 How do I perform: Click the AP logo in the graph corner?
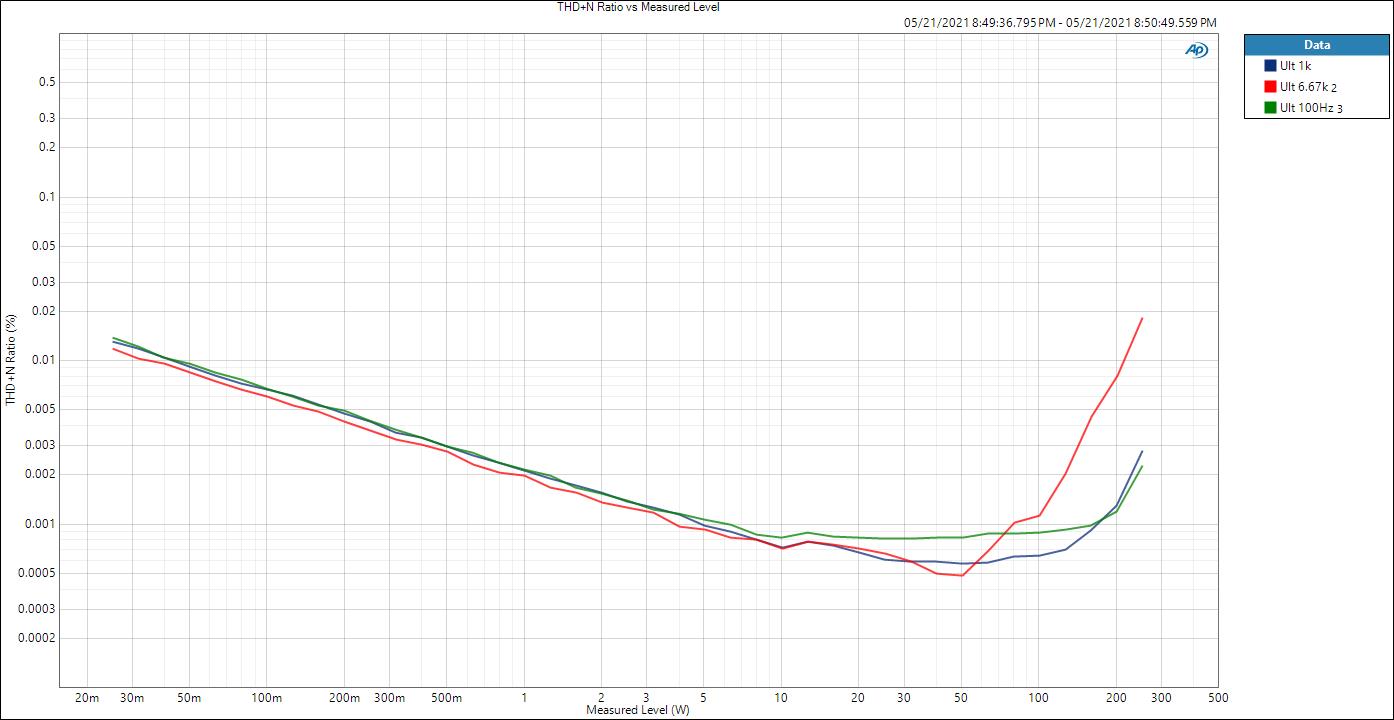1196,50
